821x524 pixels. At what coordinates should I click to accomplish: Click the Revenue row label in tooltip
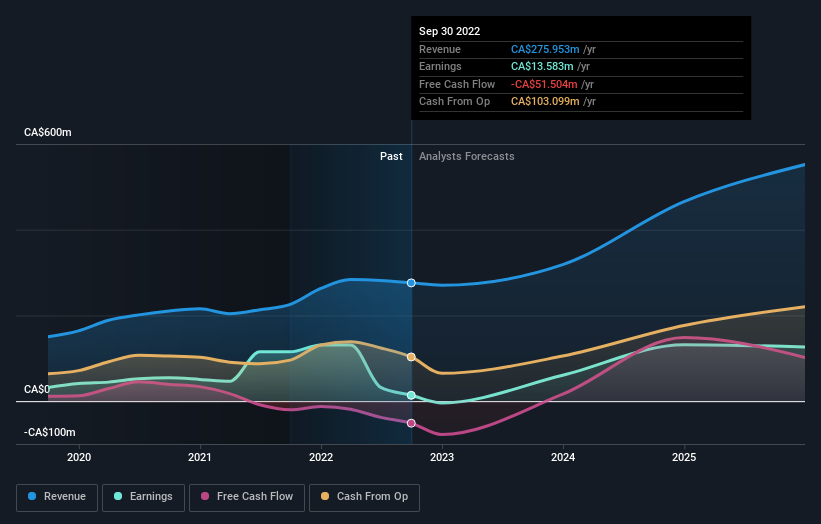click(440, 49)
